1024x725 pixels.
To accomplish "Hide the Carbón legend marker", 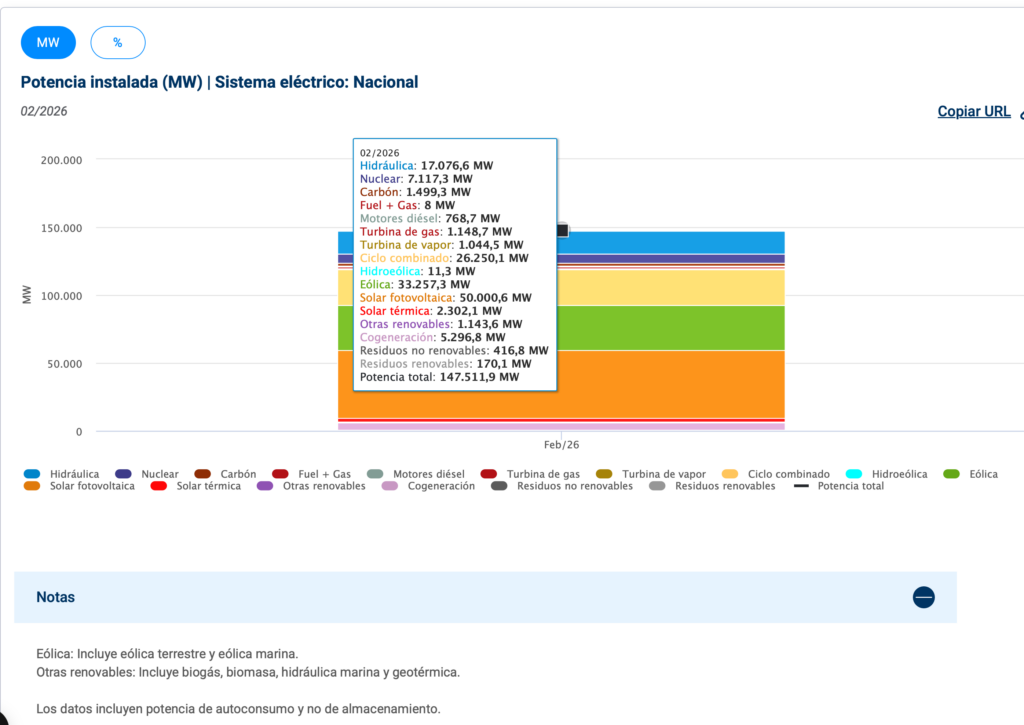I will [203, 474].
